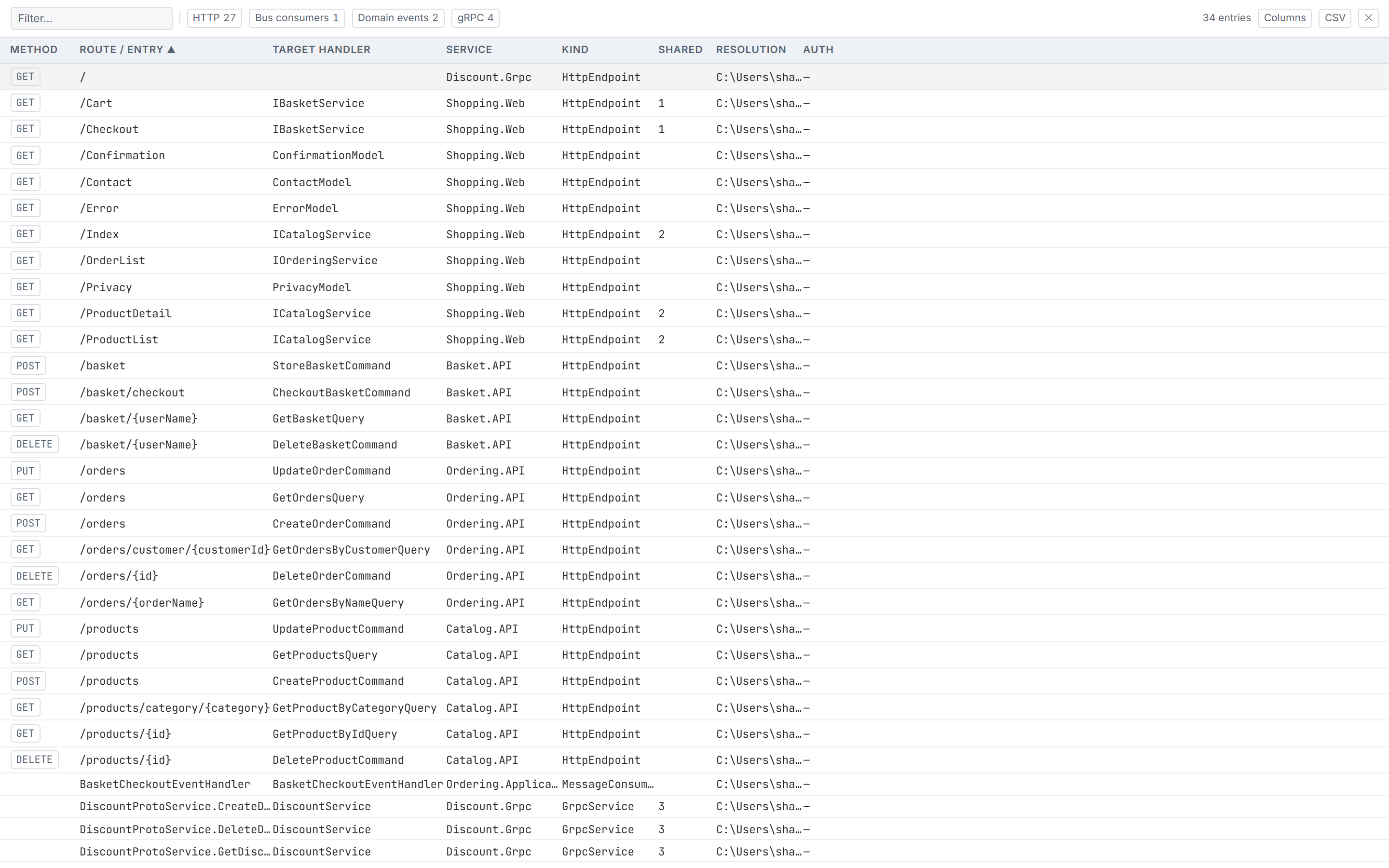Select the /Cart route entry
The width and height of the screenshot is (1389, 868).
pyautogui.click(x=96, y=103)
